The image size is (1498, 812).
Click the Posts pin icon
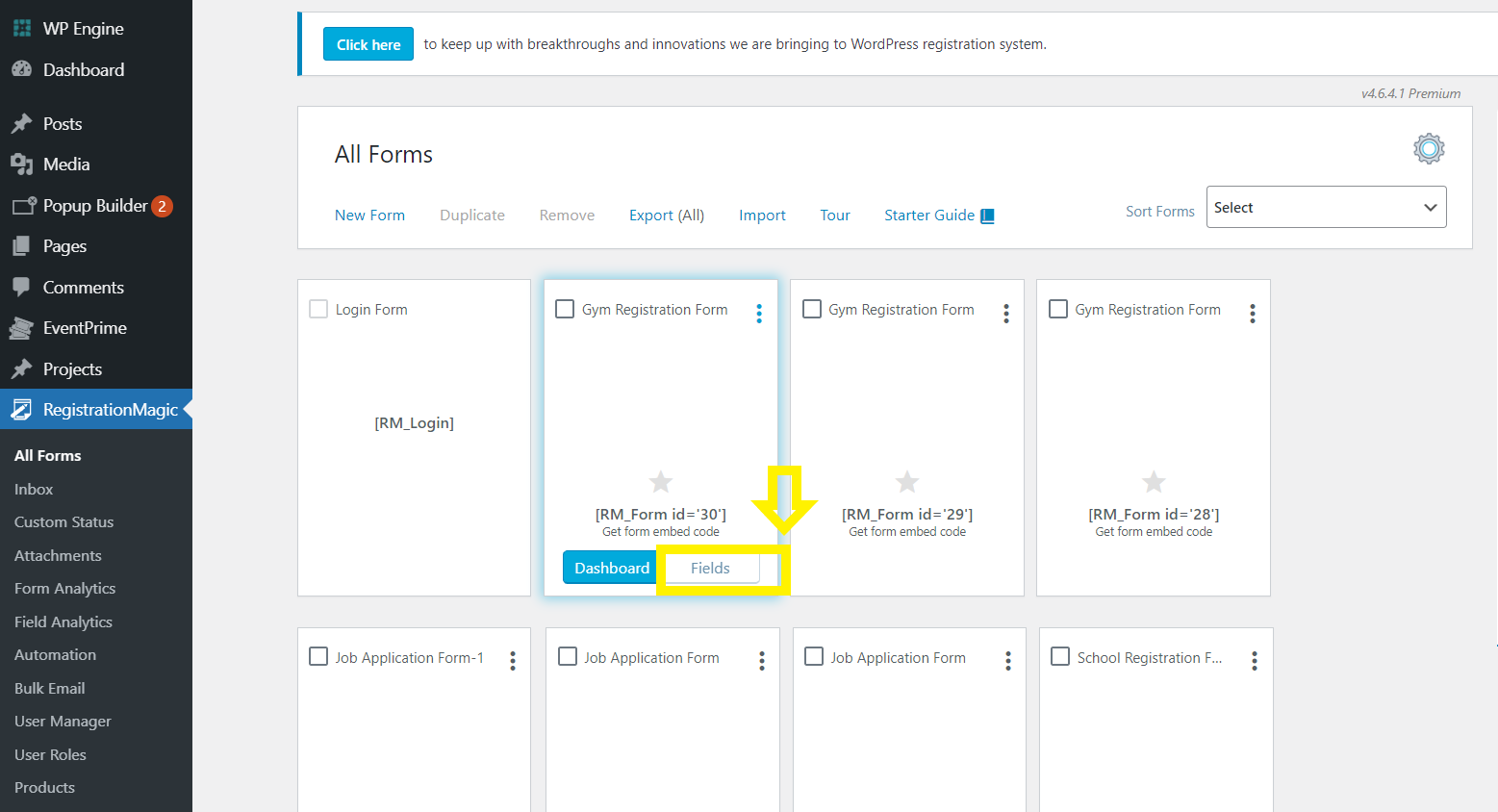(x=22, y=123)
